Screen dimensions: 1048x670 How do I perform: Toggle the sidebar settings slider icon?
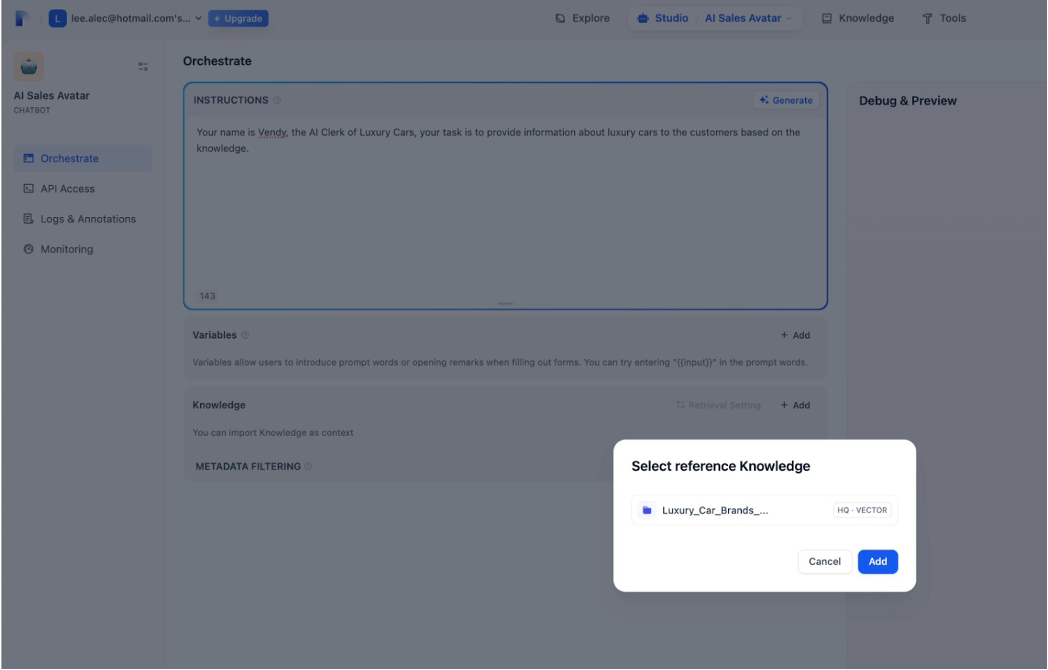(x=143, y=66)
